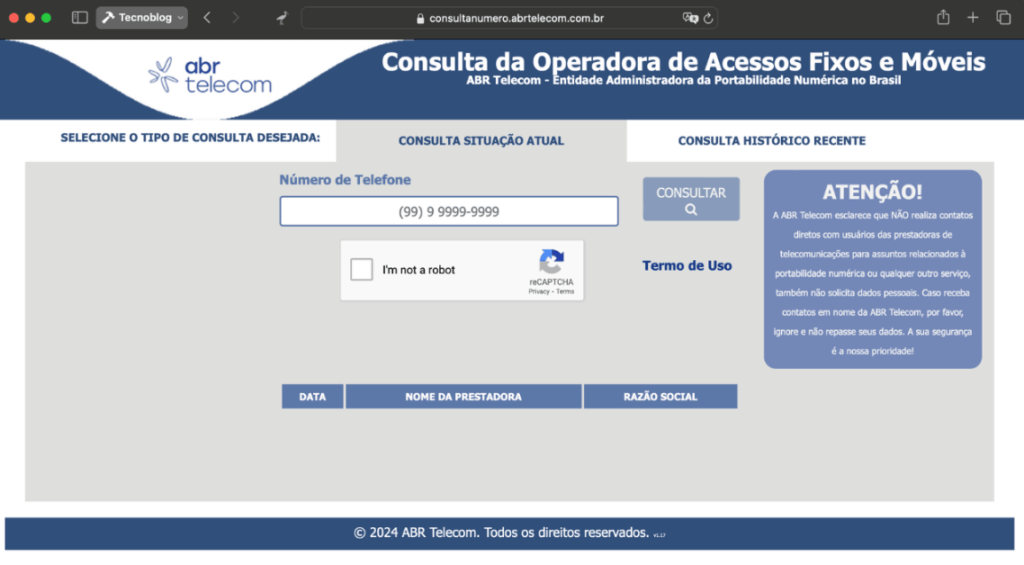Open the Termo de Uso link
This screenshot has height=565, width=1024.
click(x=687, y=266)
